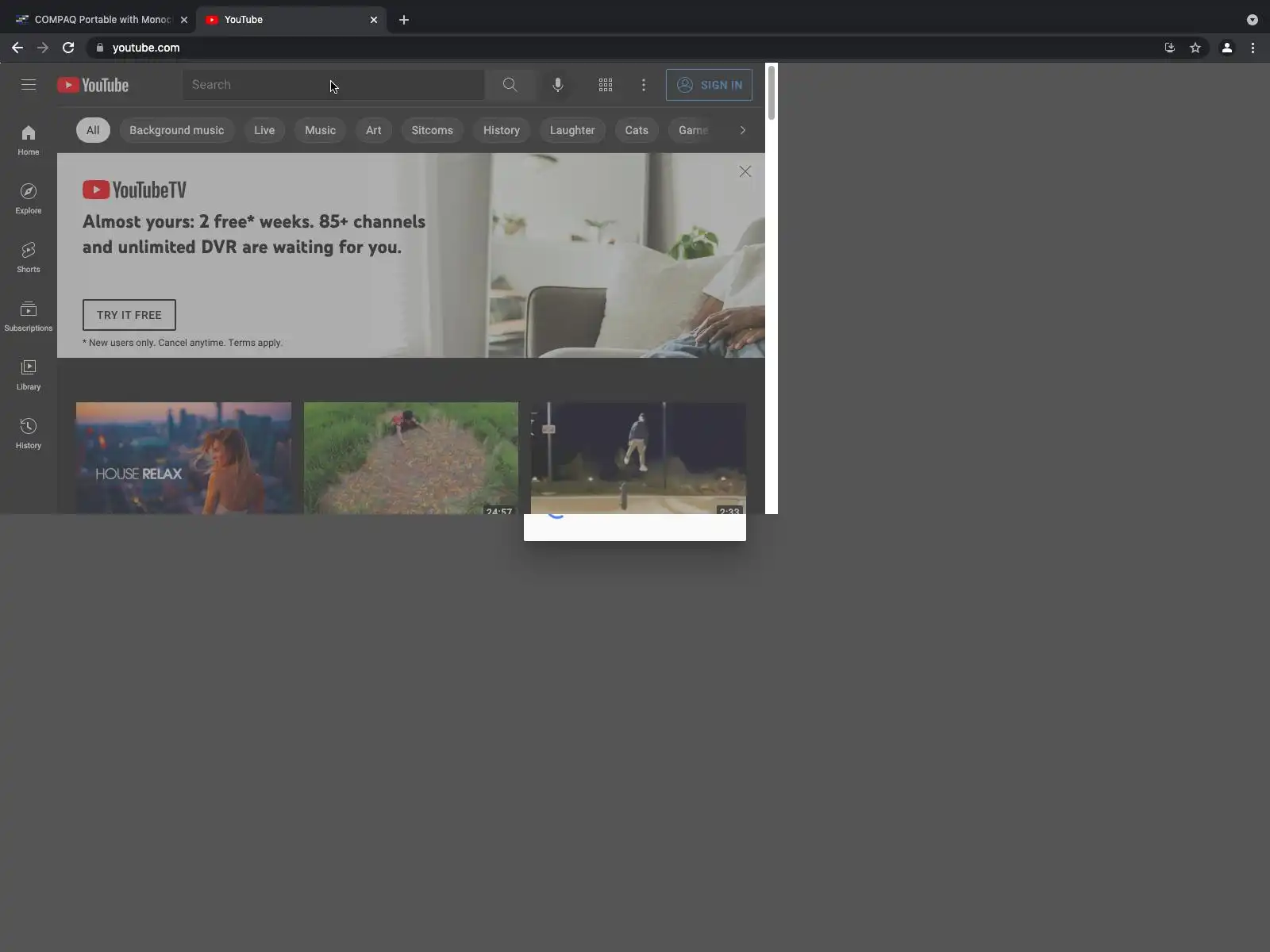The width and height of the screenshot is (1270, 952).
Task: Filter by Cats chip
Action: pos(637,130)
